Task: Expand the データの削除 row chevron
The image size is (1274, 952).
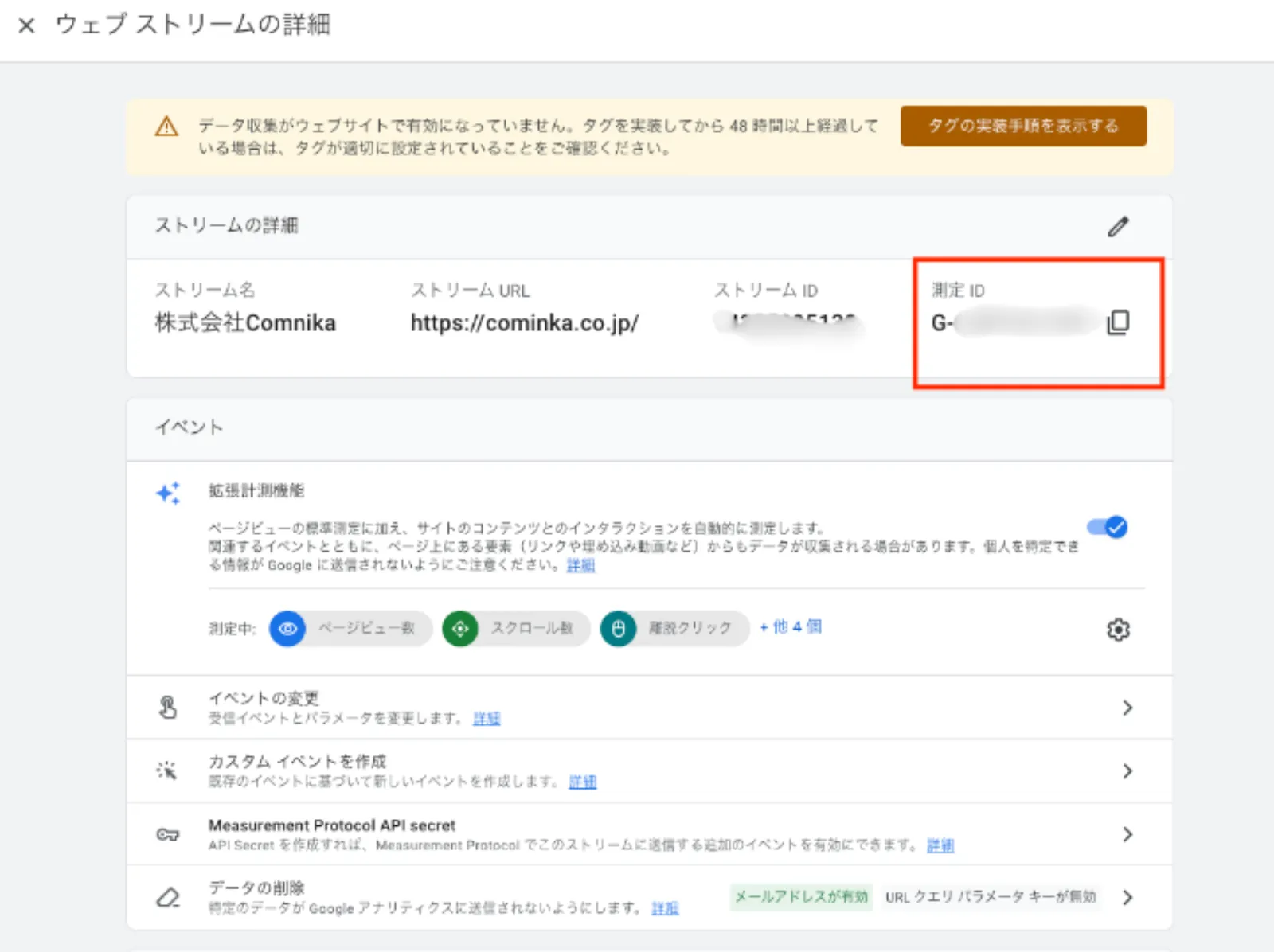Action: (1127, 897)
